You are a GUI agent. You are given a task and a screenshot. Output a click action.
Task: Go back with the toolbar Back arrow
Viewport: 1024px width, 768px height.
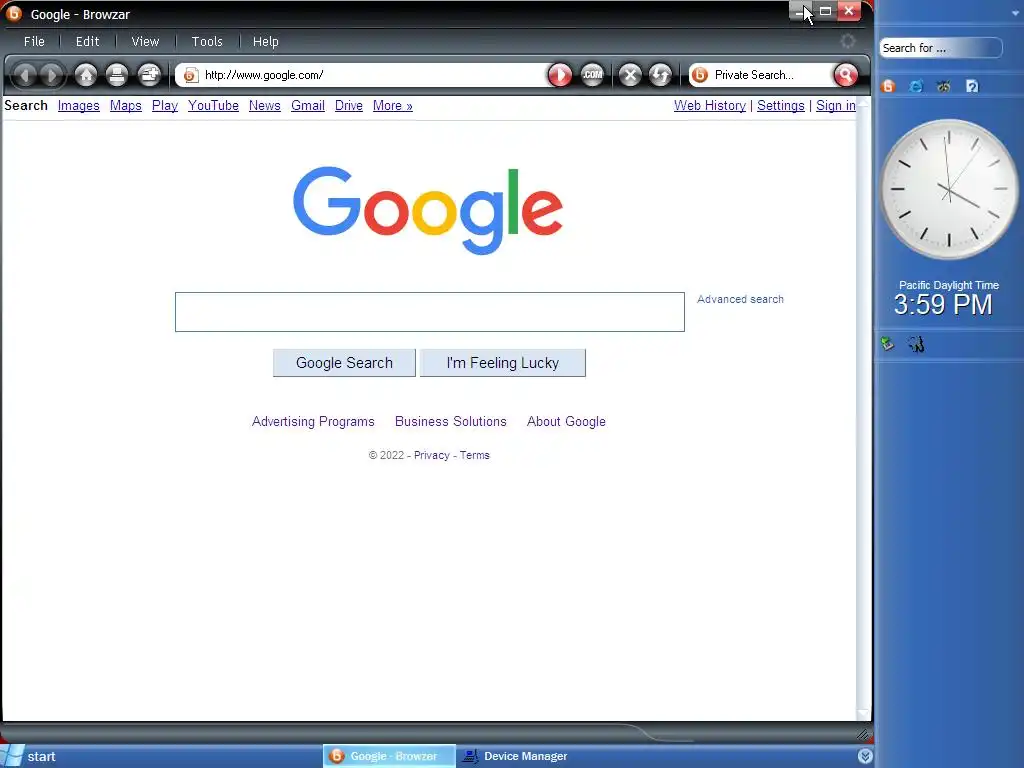tap(25, 75)
